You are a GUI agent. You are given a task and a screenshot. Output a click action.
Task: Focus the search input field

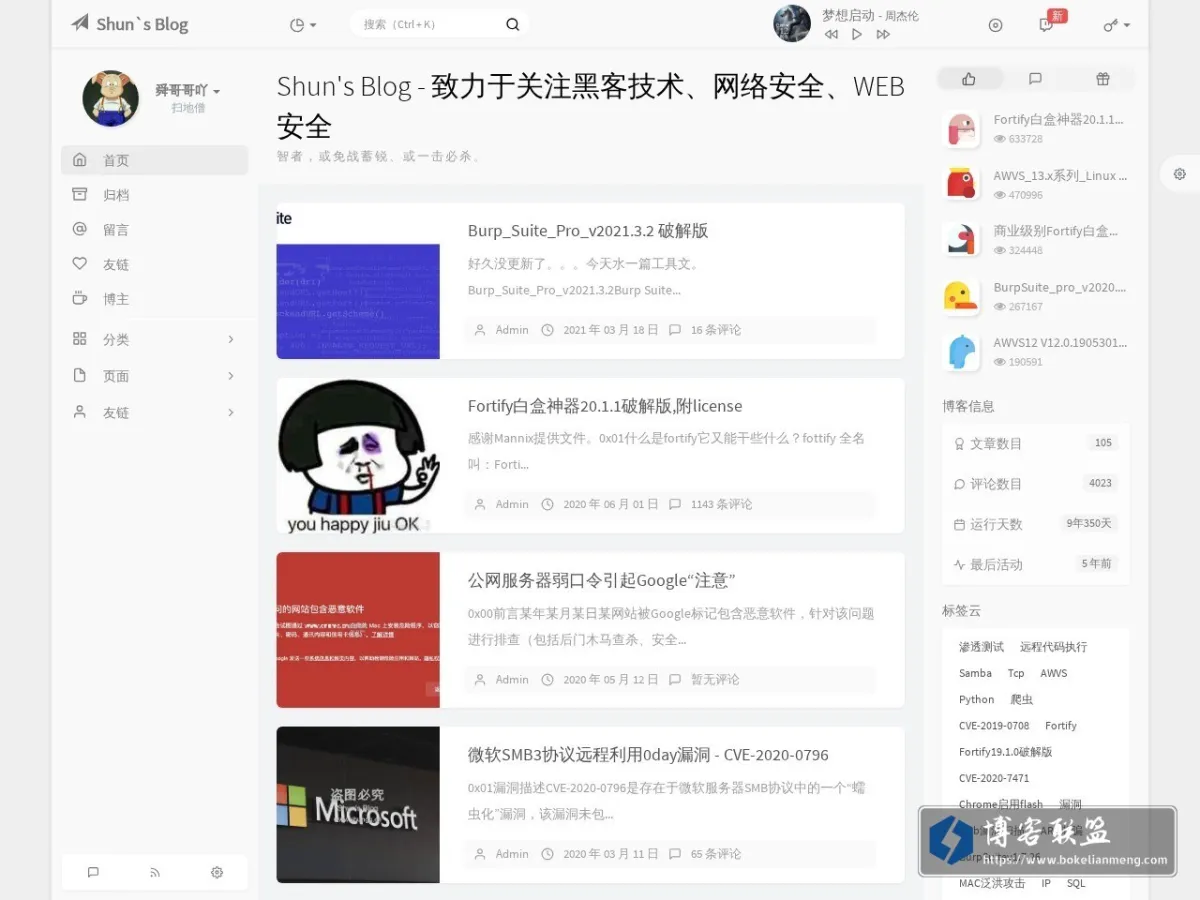pos(428,24)
